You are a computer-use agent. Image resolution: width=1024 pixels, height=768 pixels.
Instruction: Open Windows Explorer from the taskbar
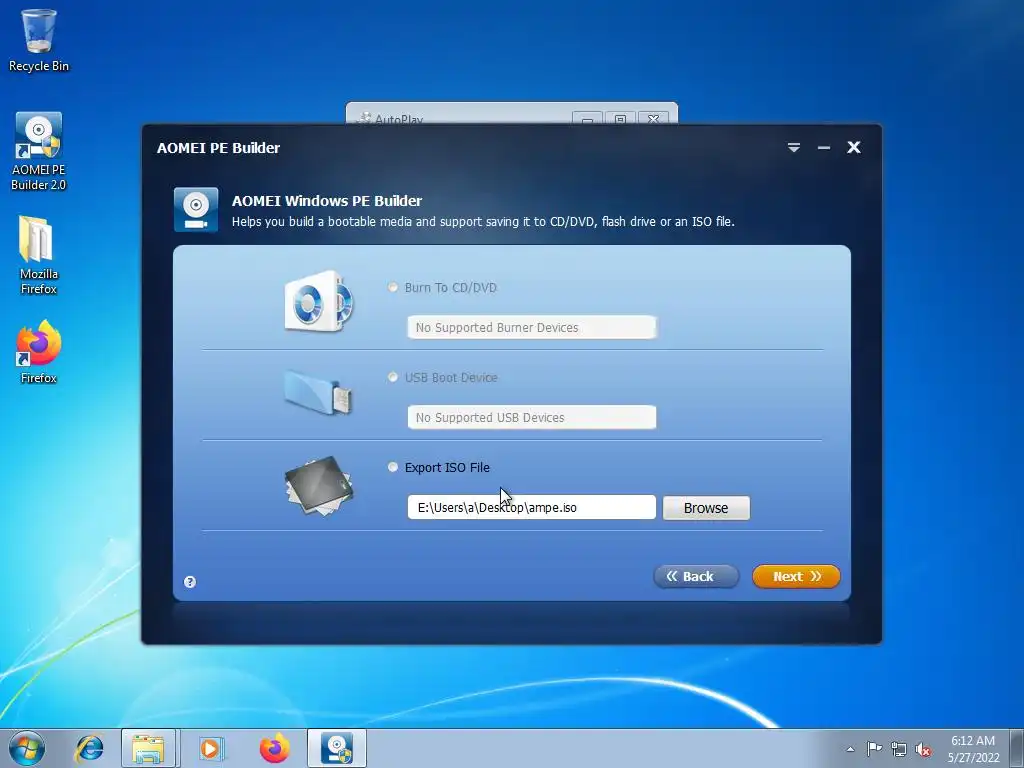pos(148,748)
